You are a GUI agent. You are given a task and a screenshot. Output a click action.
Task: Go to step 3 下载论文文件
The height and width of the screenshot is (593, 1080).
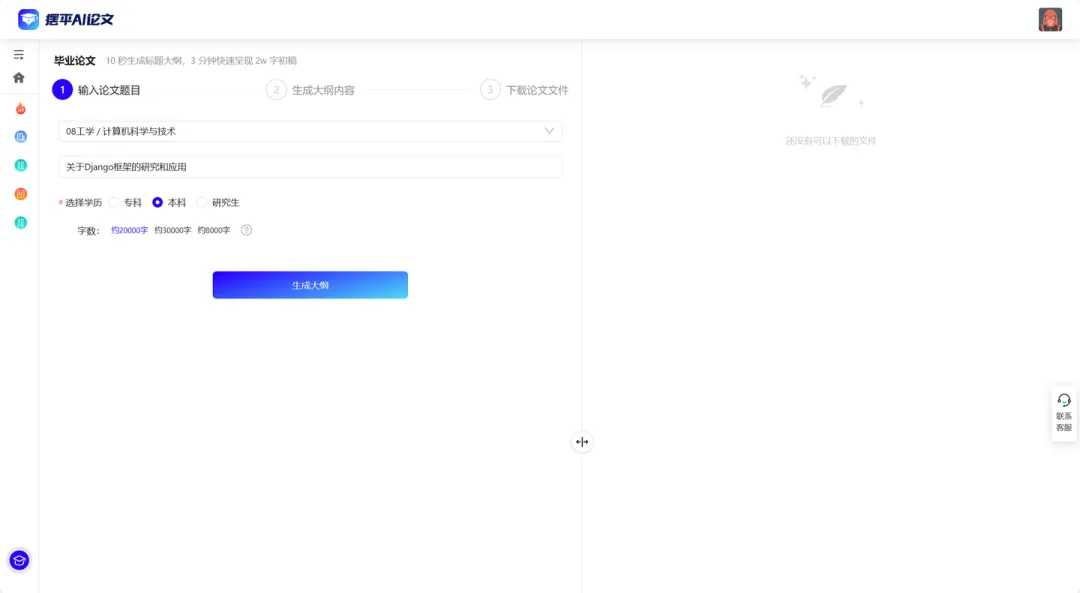coord(525,90)
